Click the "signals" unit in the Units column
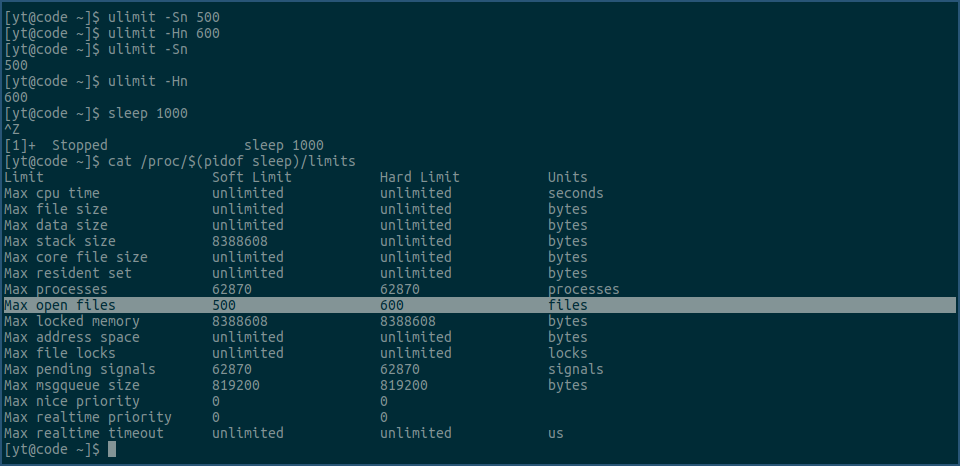Screen dimensions: 960x466 [x=576, y=369]
